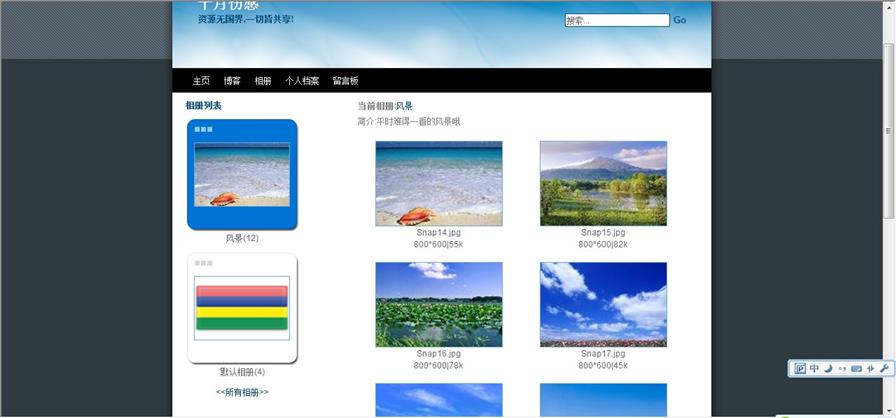Toggle punctuation mode icon on IME bar
896x418 pixels.
[842, 369]
